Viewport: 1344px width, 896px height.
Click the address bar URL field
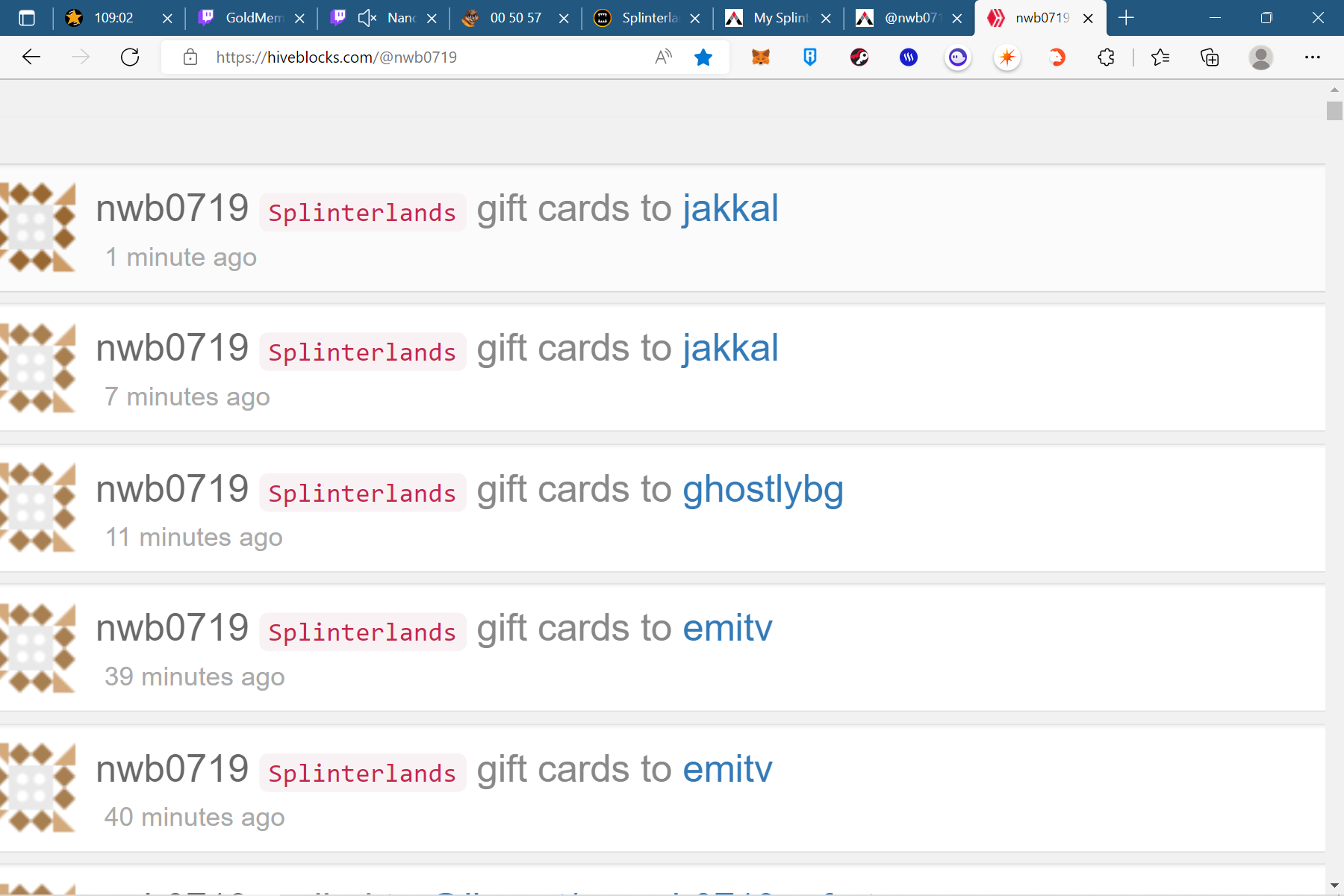click(x=426, y=57)
